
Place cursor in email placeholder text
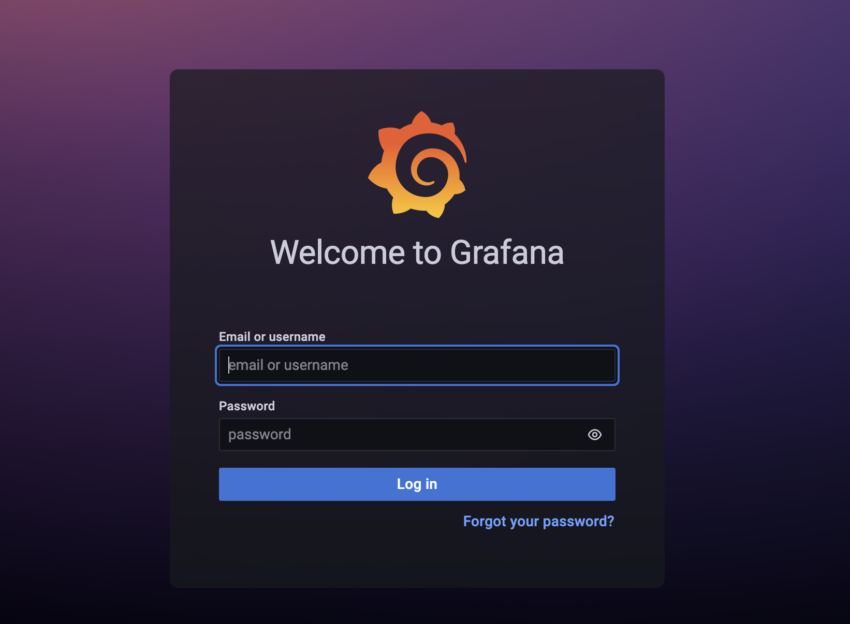click(288, 365)
